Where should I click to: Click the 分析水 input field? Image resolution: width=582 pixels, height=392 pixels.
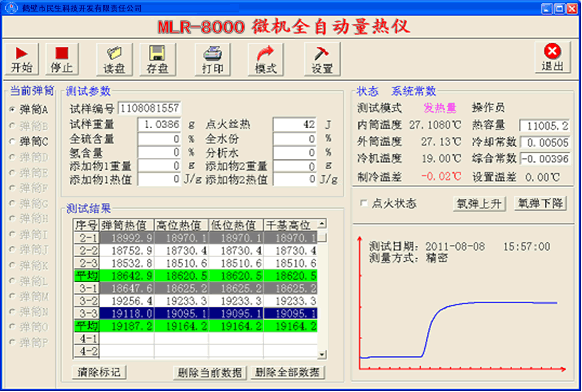pos(295,153)
